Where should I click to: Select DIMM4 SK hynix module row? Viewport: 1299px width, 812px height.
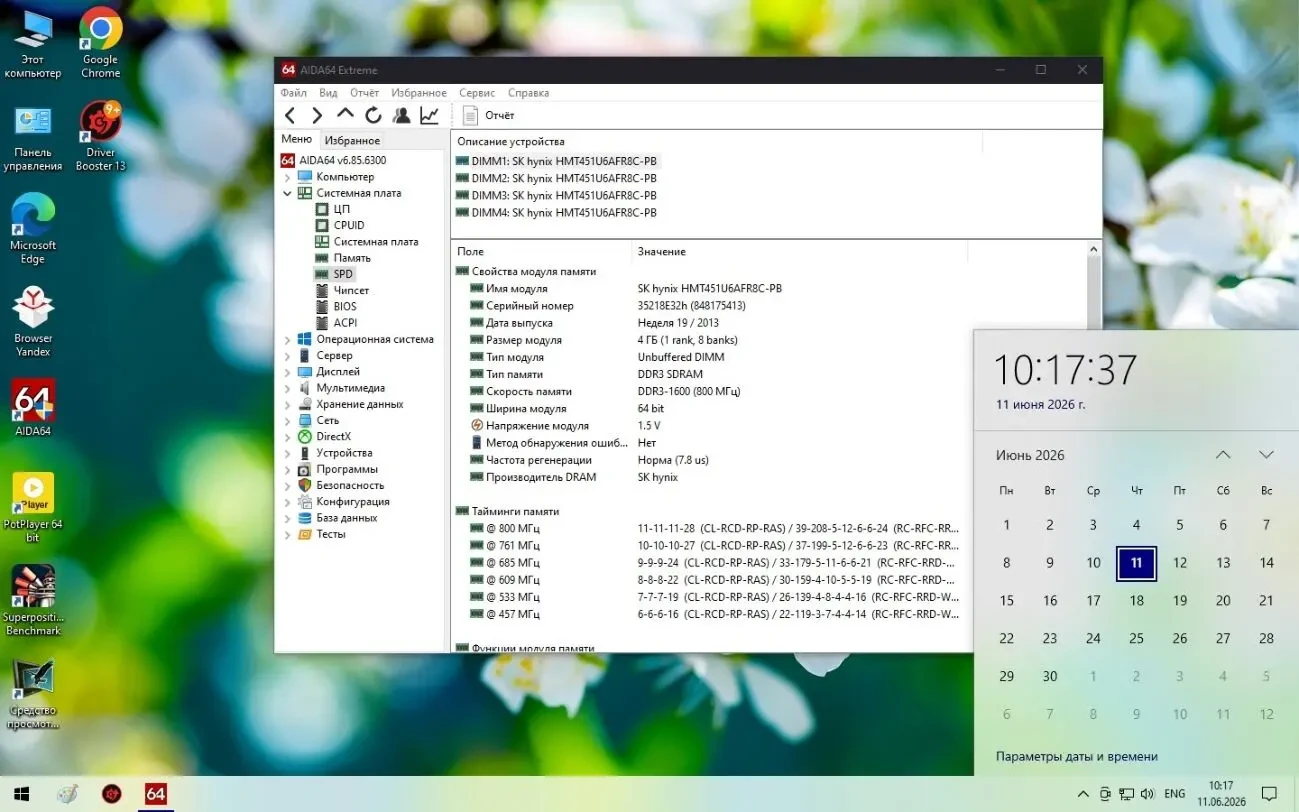click(x=557, y=212)
